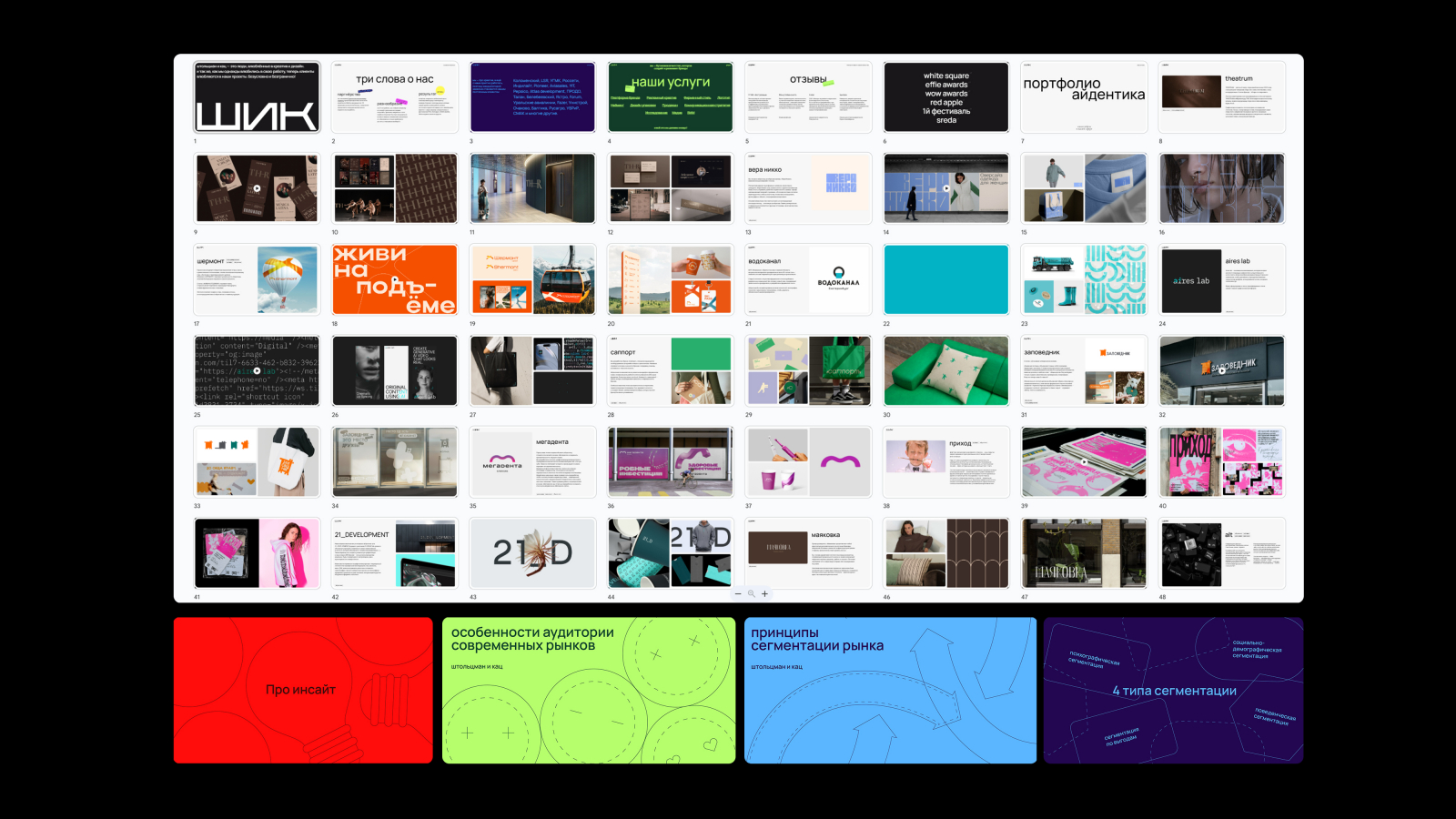Screen dimensions: 1456x819
Task: Open slide 16 woman's face close-up
Action: pos(1222,188)
